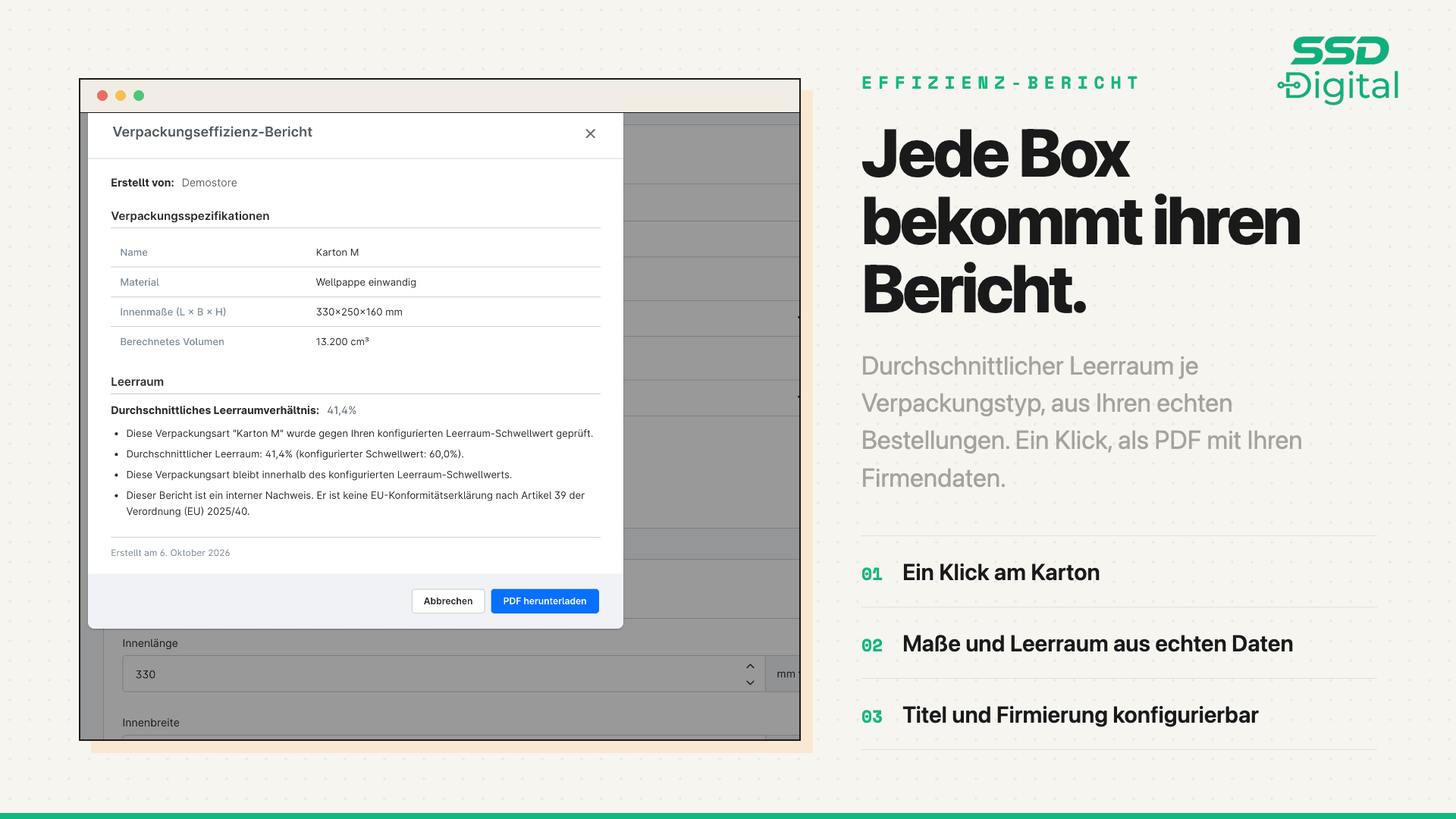Select the 'Karton M' name value
This screenshot has height=819, width=1456.
(337, 253)
